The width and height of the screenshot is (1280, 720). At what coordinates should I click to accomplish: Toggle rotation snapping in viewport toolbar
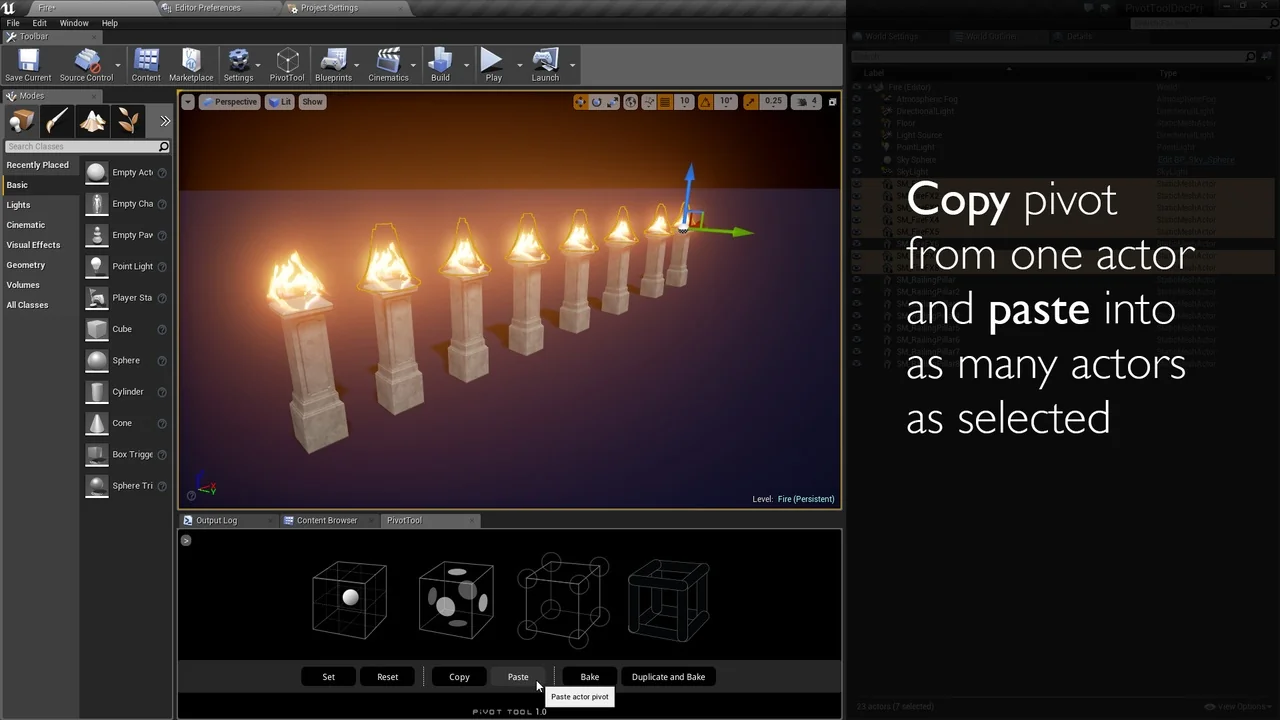click(x=704, y=101)
